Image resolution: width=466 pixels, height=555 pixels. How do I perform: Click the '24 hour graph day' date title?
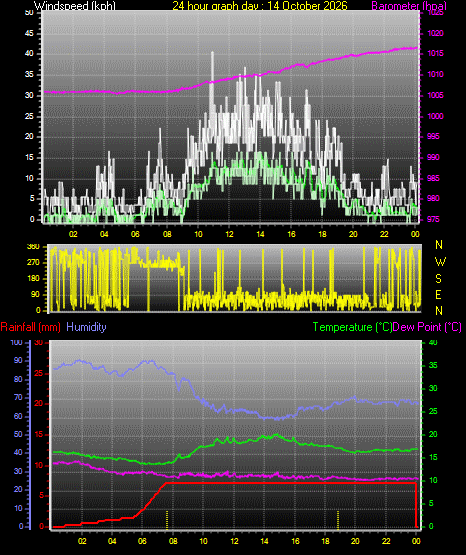pyautogui.click(x=260, y=6)
